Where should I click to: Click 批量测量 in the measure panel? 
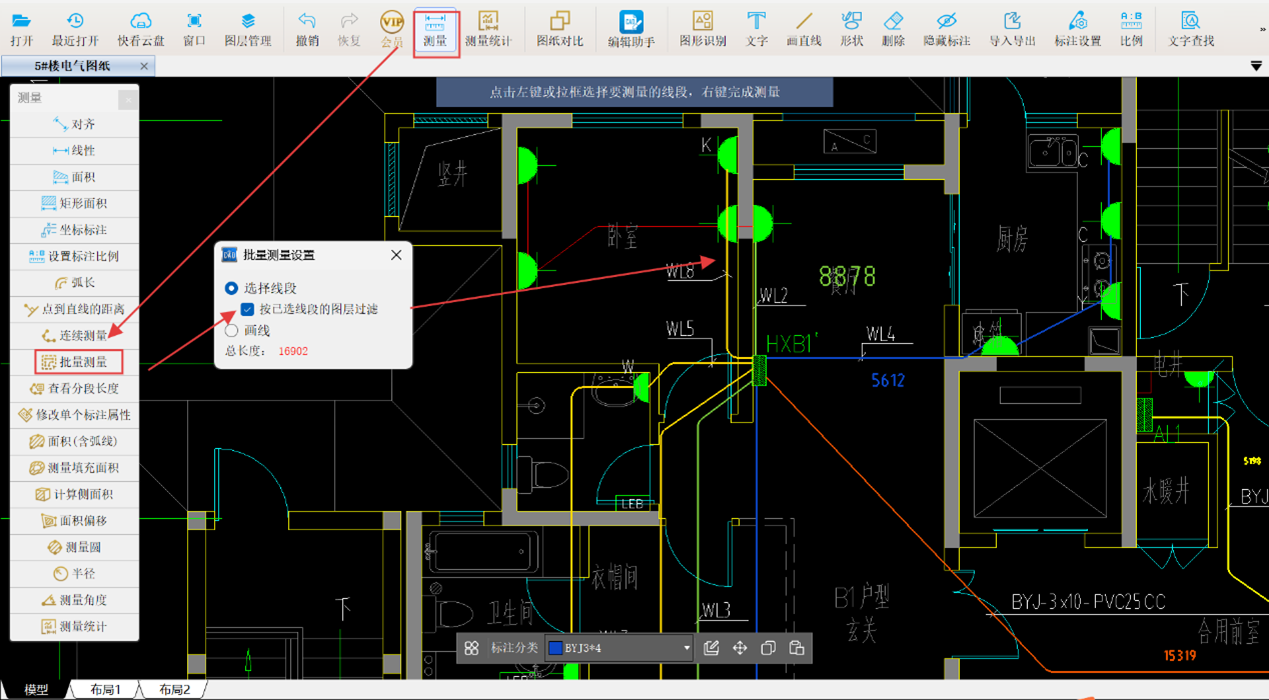(x=78, y=362)
